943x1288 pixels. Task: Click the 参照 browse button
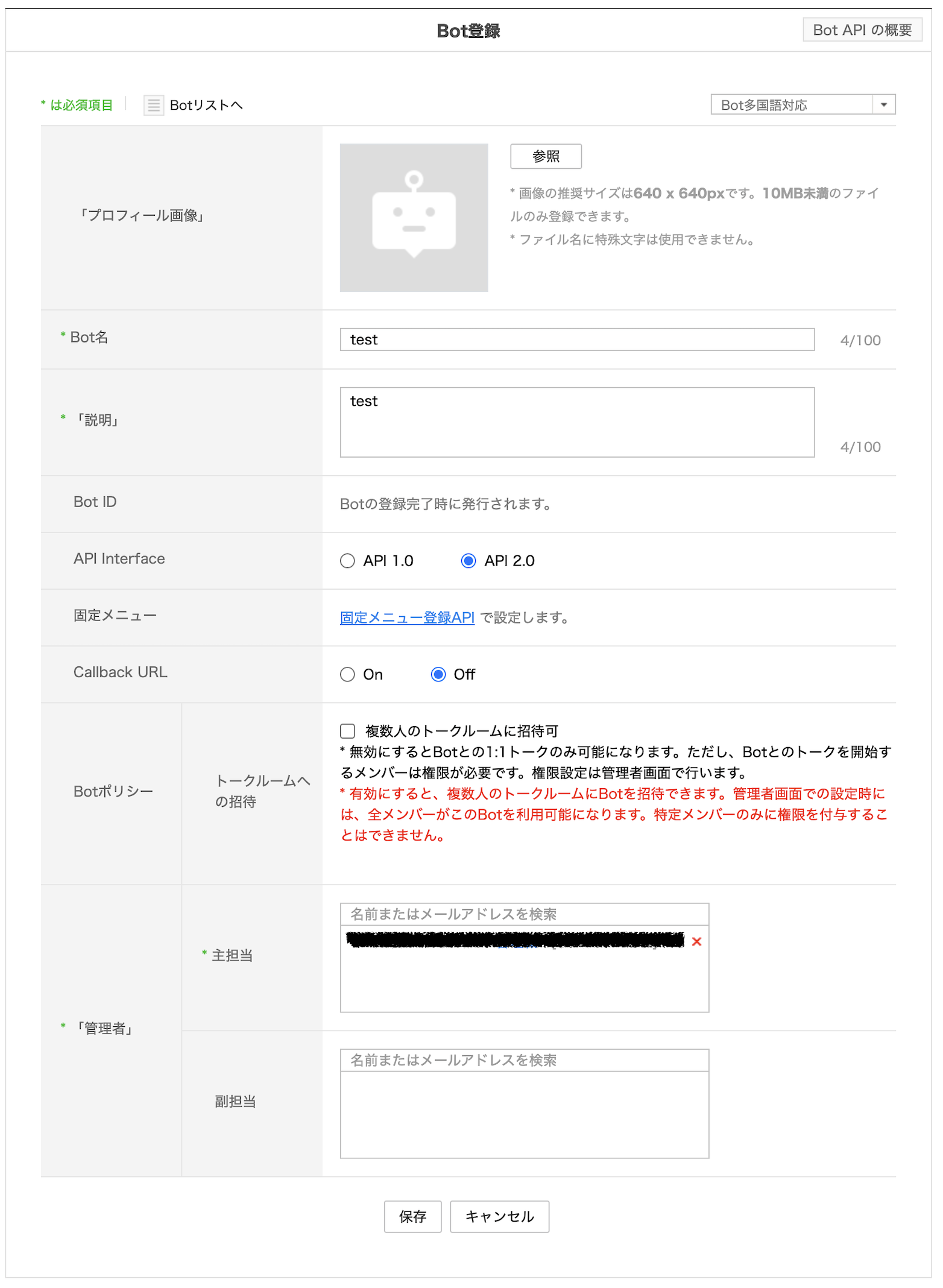[x=546, y=156]
